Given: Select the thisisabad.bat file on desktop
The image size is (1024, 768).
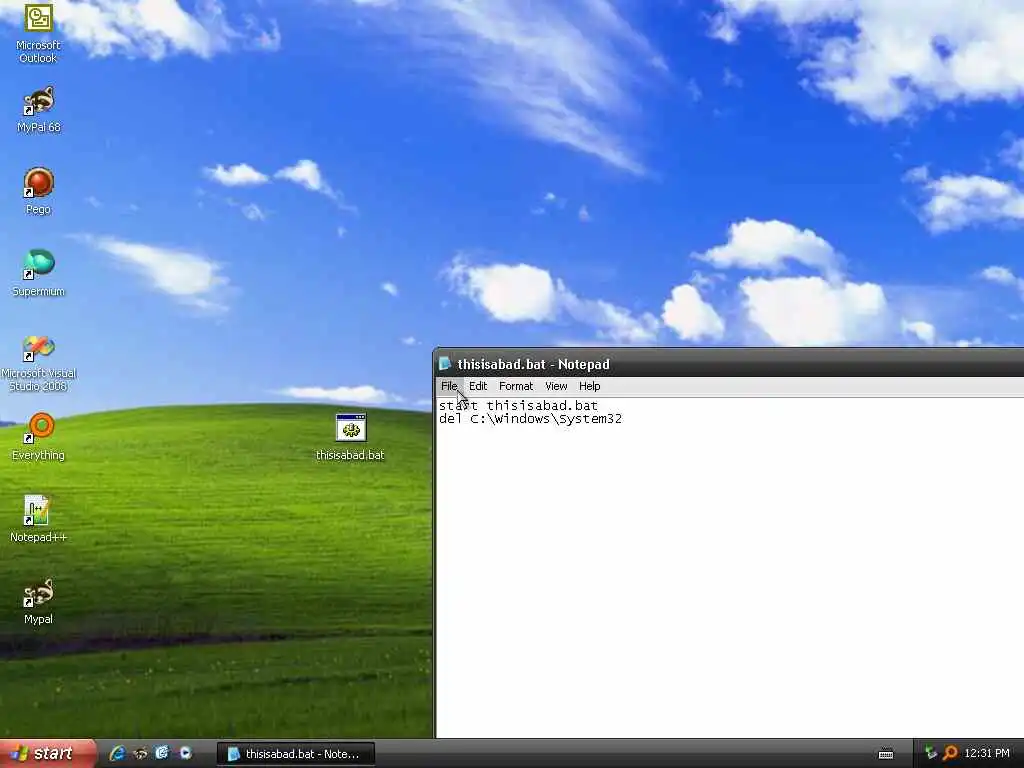Looking at the screenshot, I should (x=350, y=437).
